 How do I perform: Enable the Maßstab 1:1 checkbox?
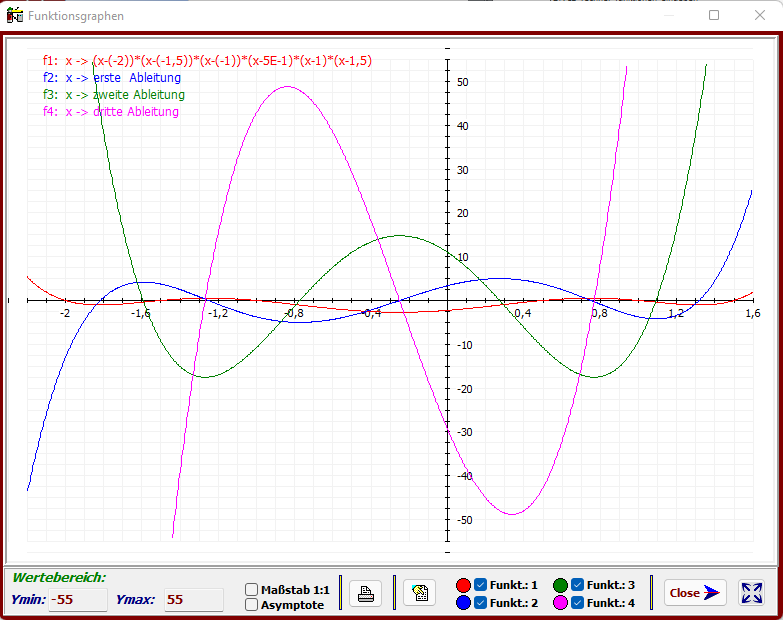252,590
